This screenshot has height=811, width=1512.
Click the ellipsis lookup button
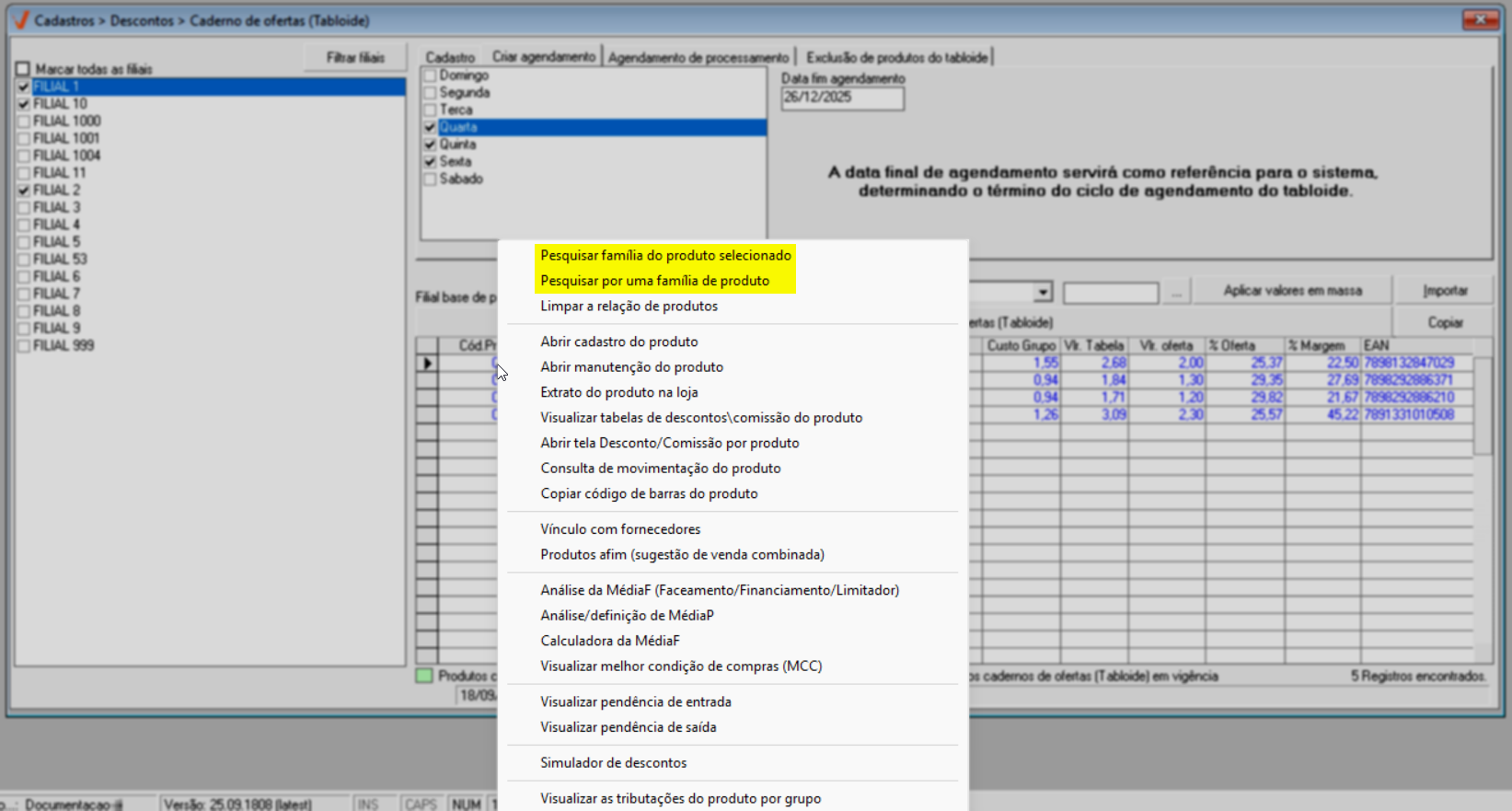(1176, 293)
